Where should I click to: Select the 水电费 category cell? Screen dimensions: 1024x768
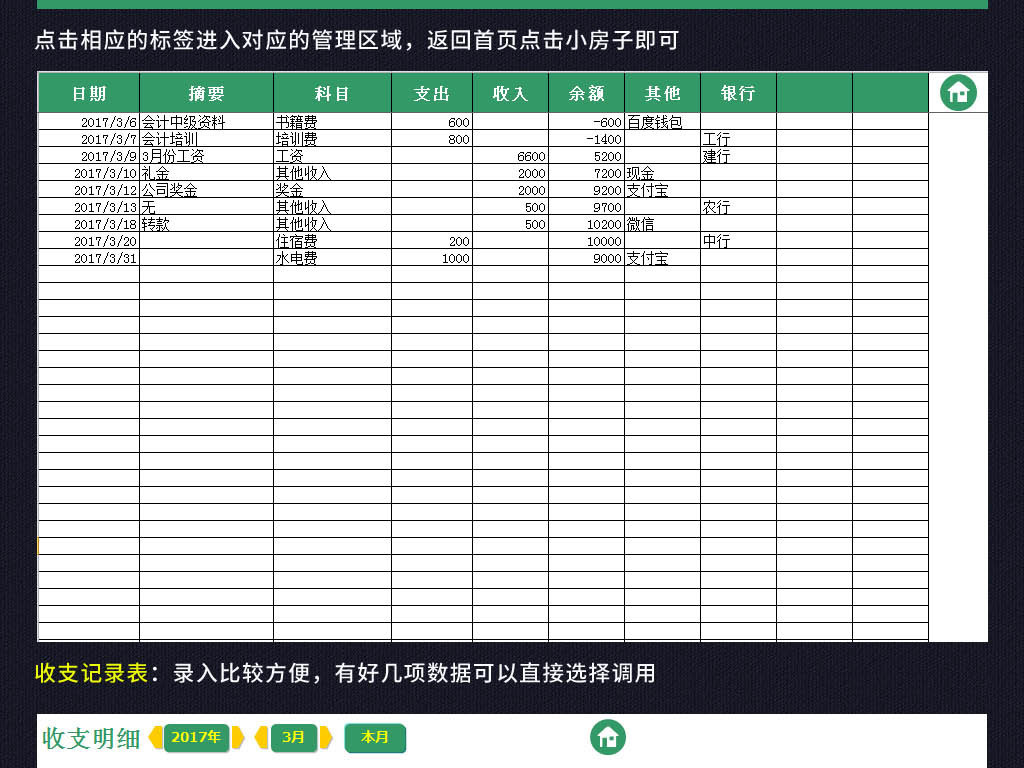pos(332,258)
